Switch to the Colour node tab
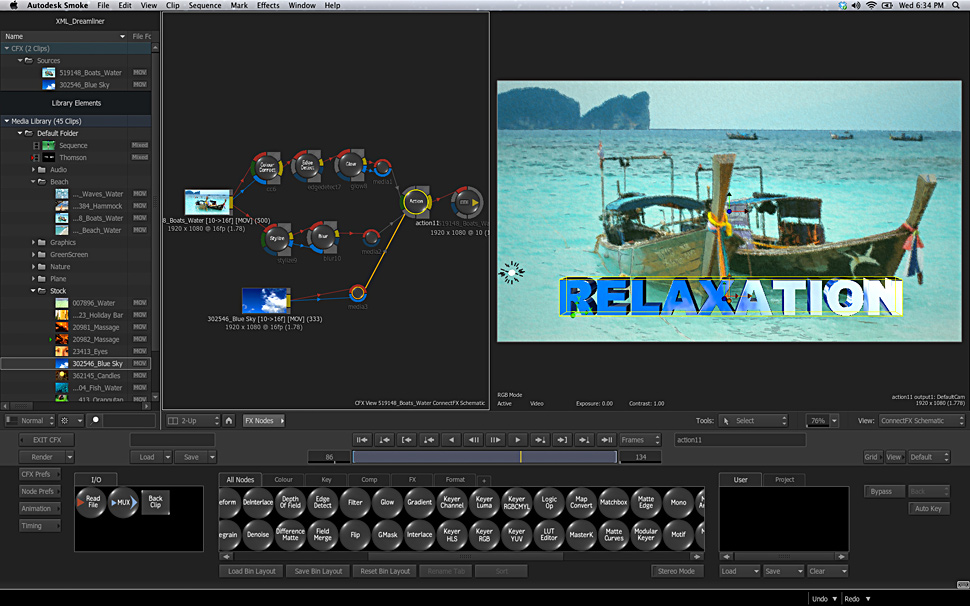Screen dimensions: 970x606 283,480
